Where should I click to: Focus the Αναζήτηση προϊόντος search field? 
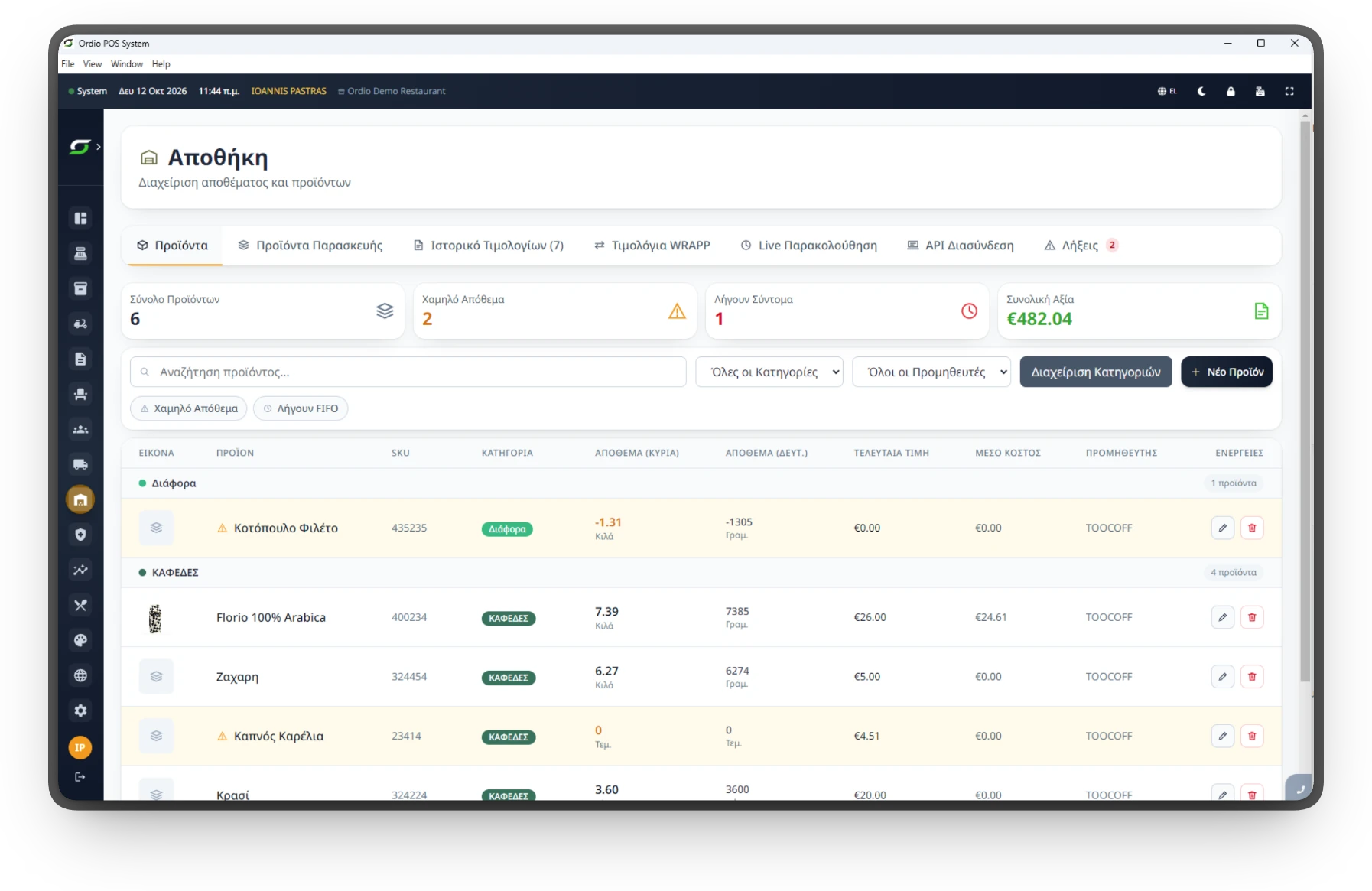(x=408, y=372)
